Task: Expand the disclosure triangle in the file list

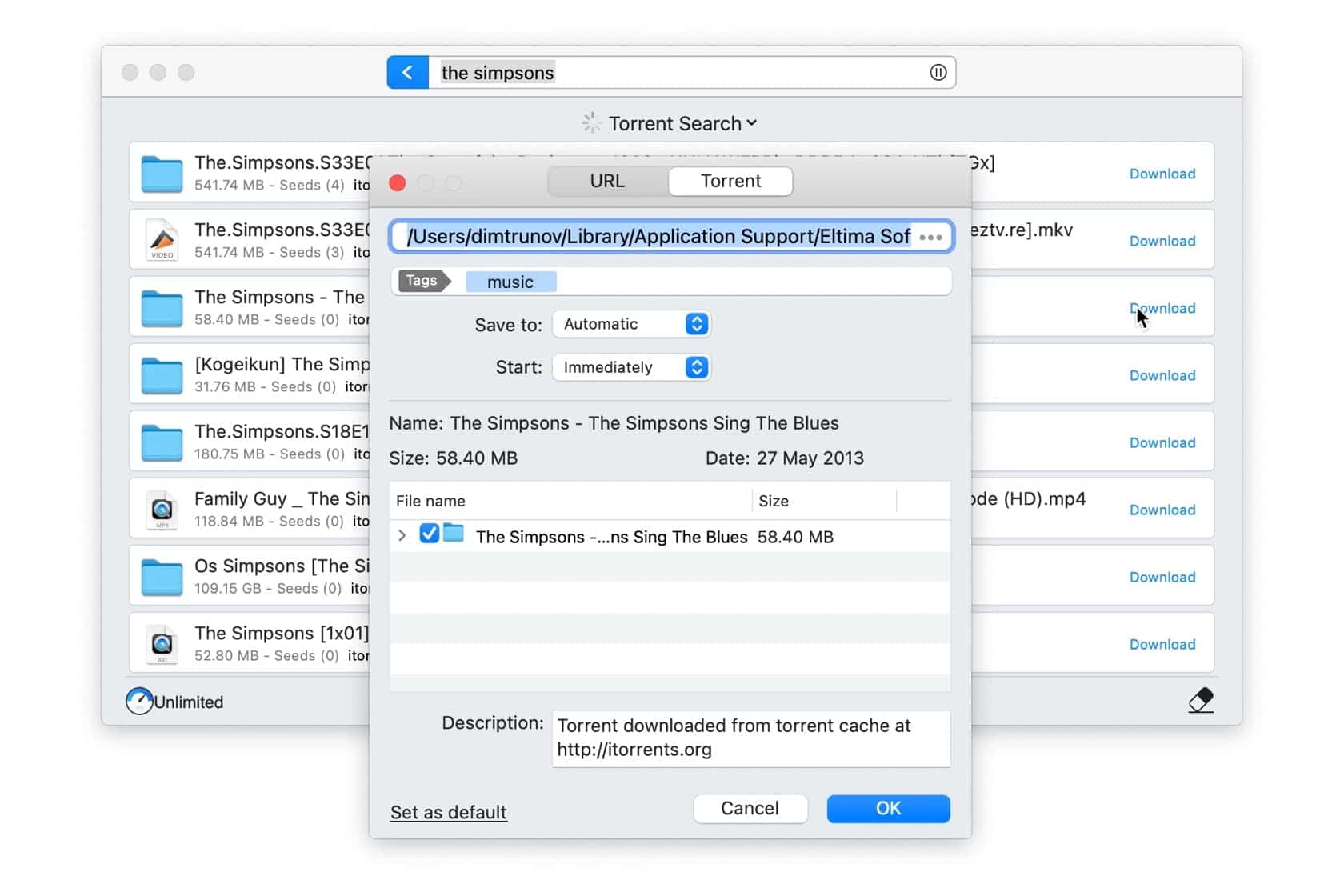Action: click(x=402, y=535)
